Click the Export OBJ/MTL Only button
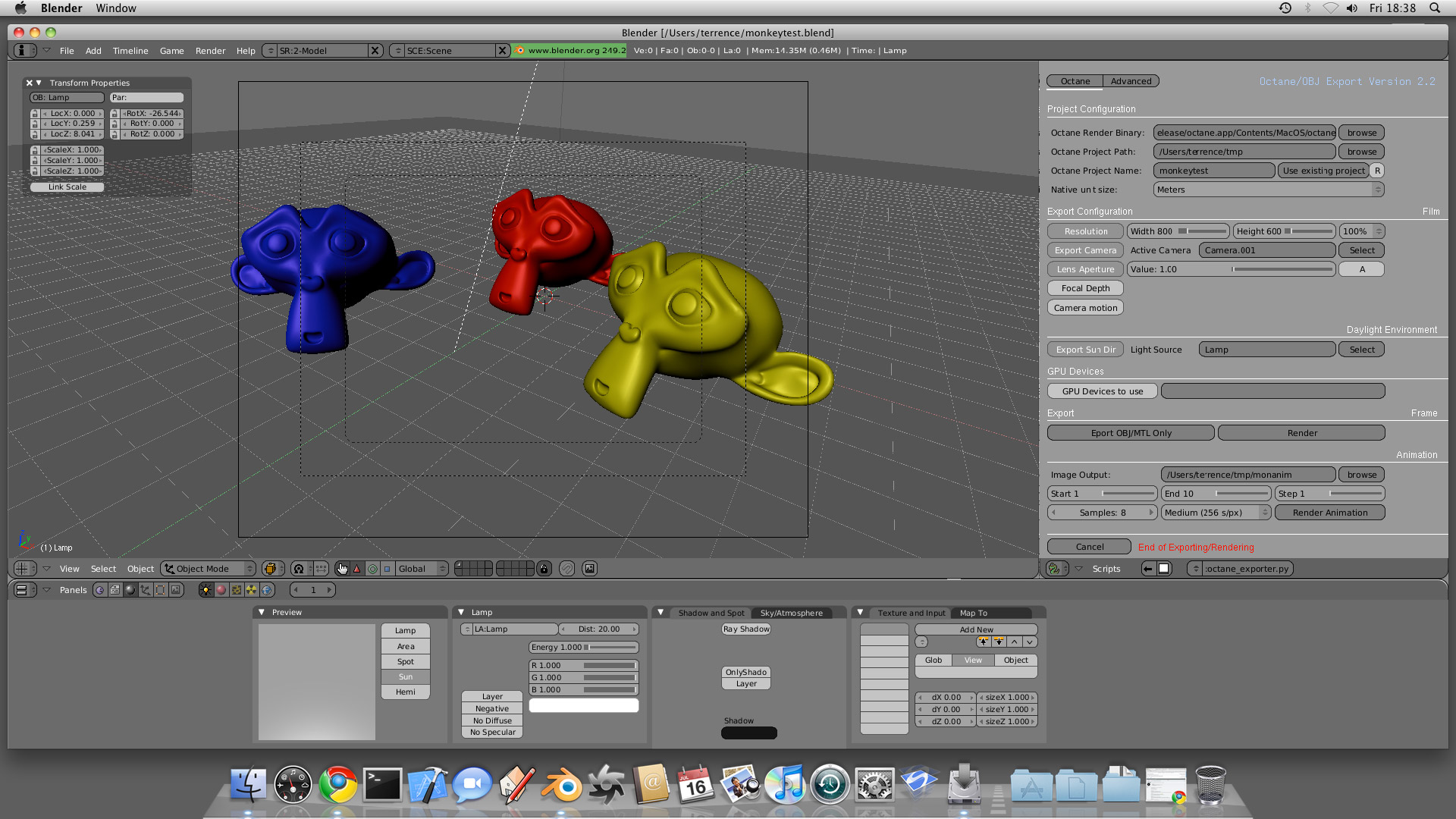This screenshot has width=1456, height=819. [x=1130, y=433]
